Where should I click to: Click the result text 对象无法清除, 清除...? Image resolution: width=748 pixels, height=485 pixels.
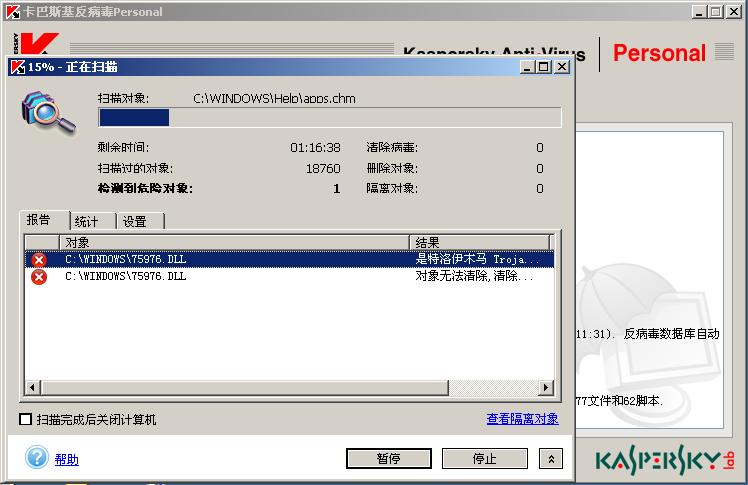pos(475,277)
